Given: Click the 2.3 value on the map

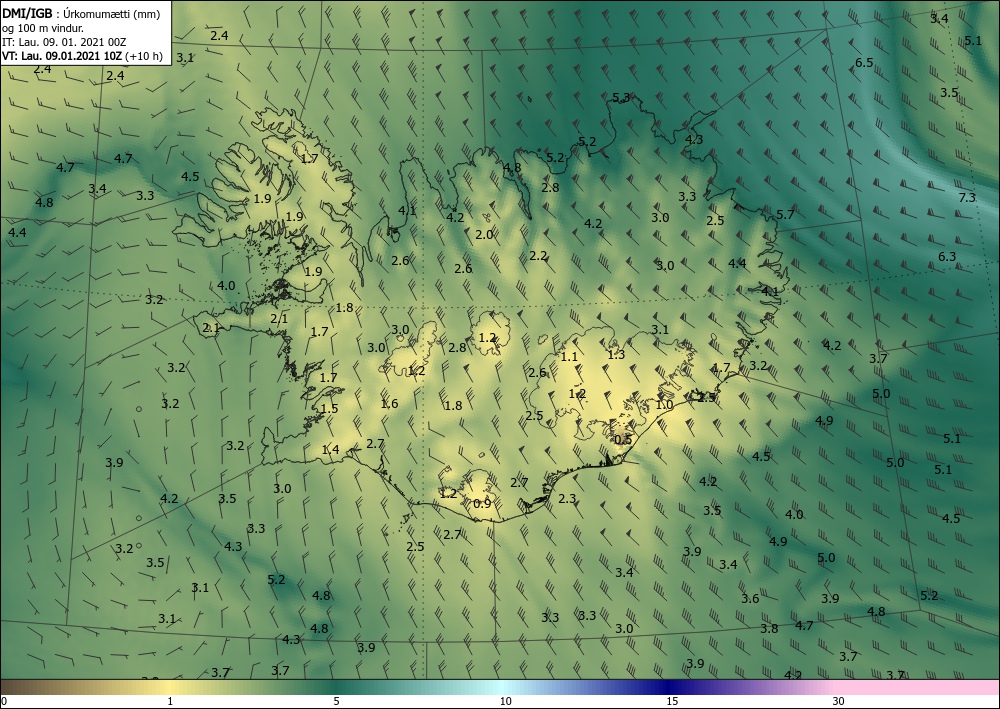Looking at the screenshot, I should coord(567,499).
